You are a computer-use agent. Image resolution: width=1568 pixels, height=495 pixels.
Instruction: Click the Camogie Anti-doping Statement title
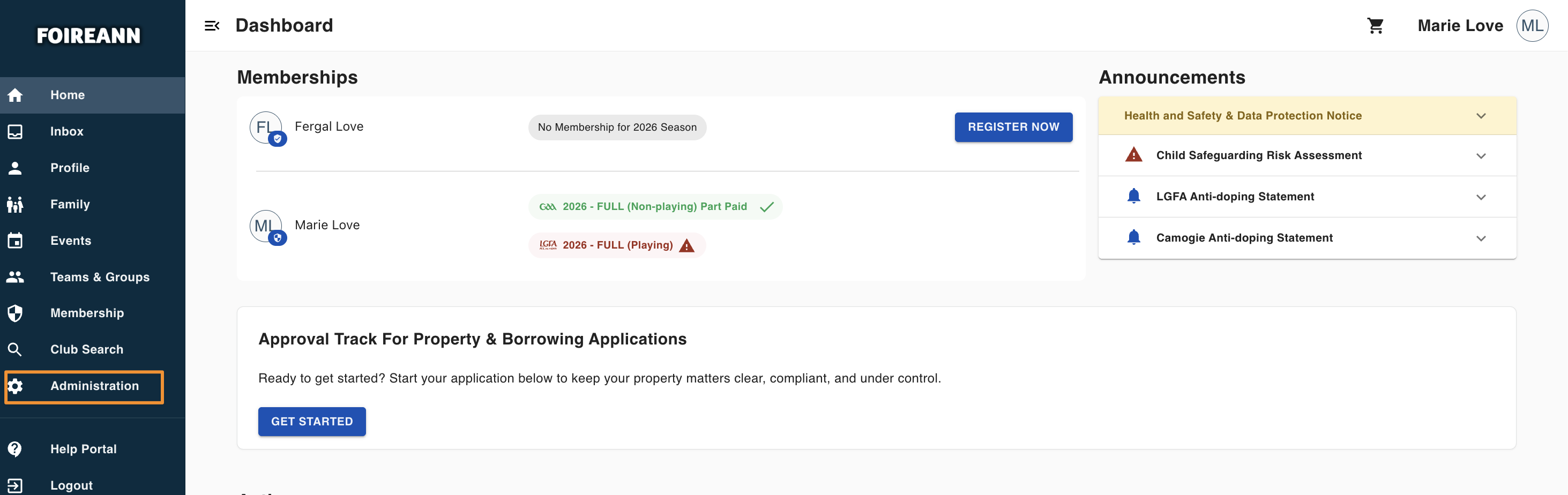pos(1244,238)
